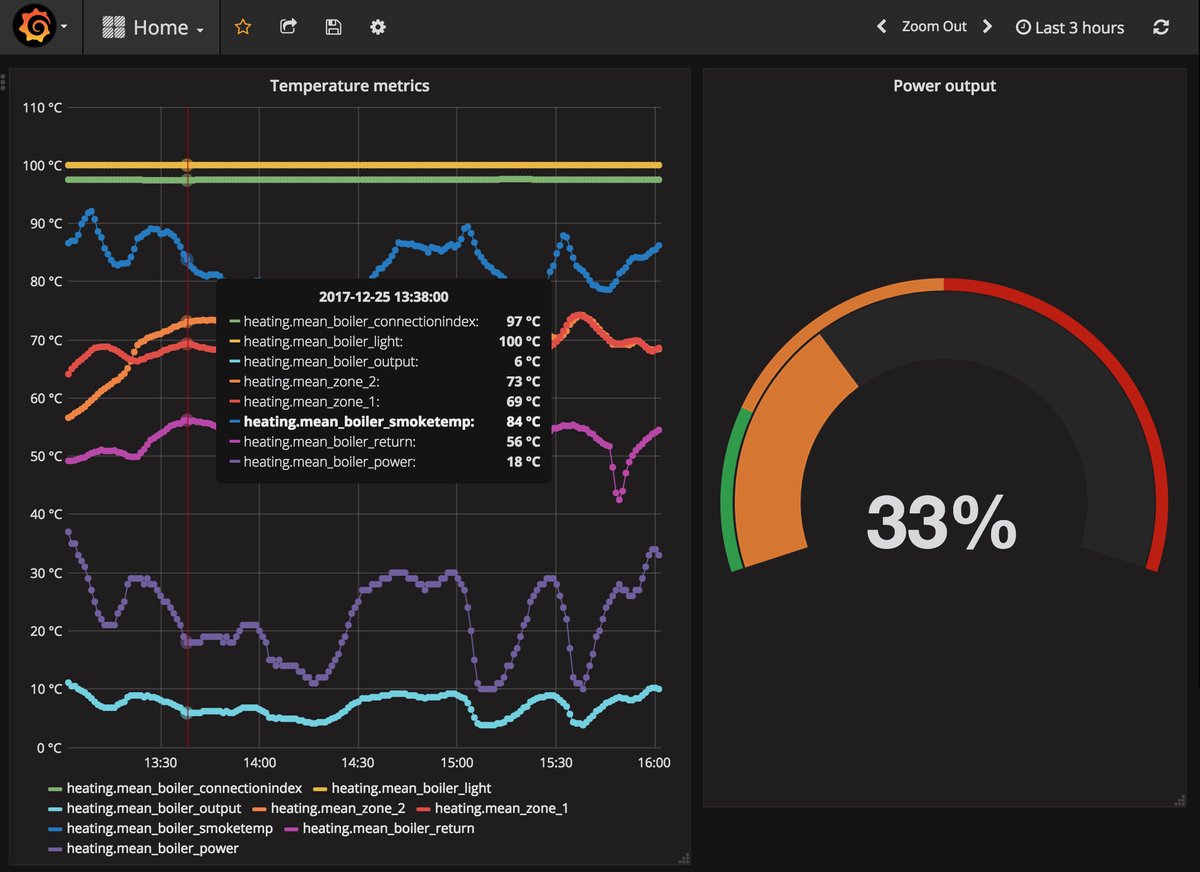The height and width of the screenshot is (872, 1200).
Task: Save the dashboard with disk icon
Action: pyautogui.click(x=333, y=27)
